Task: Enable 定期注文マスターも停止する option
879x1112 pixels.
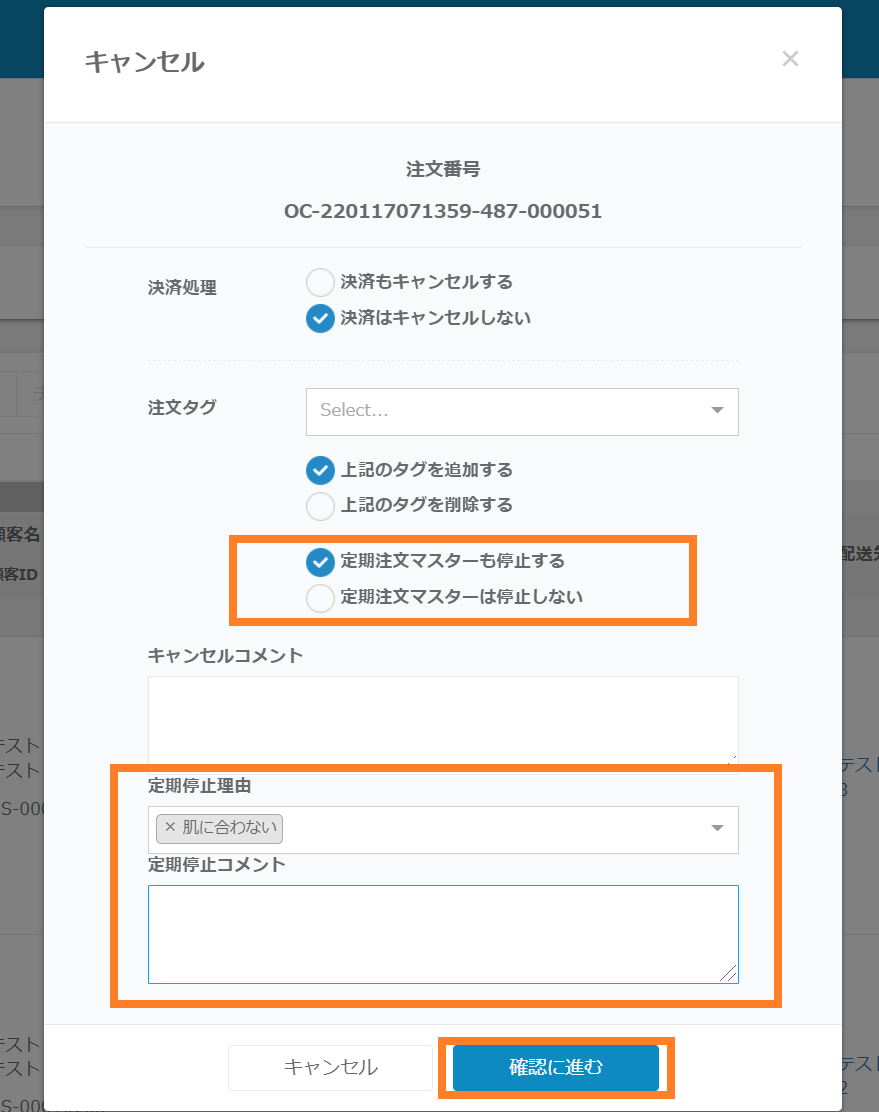Action: 320,561
